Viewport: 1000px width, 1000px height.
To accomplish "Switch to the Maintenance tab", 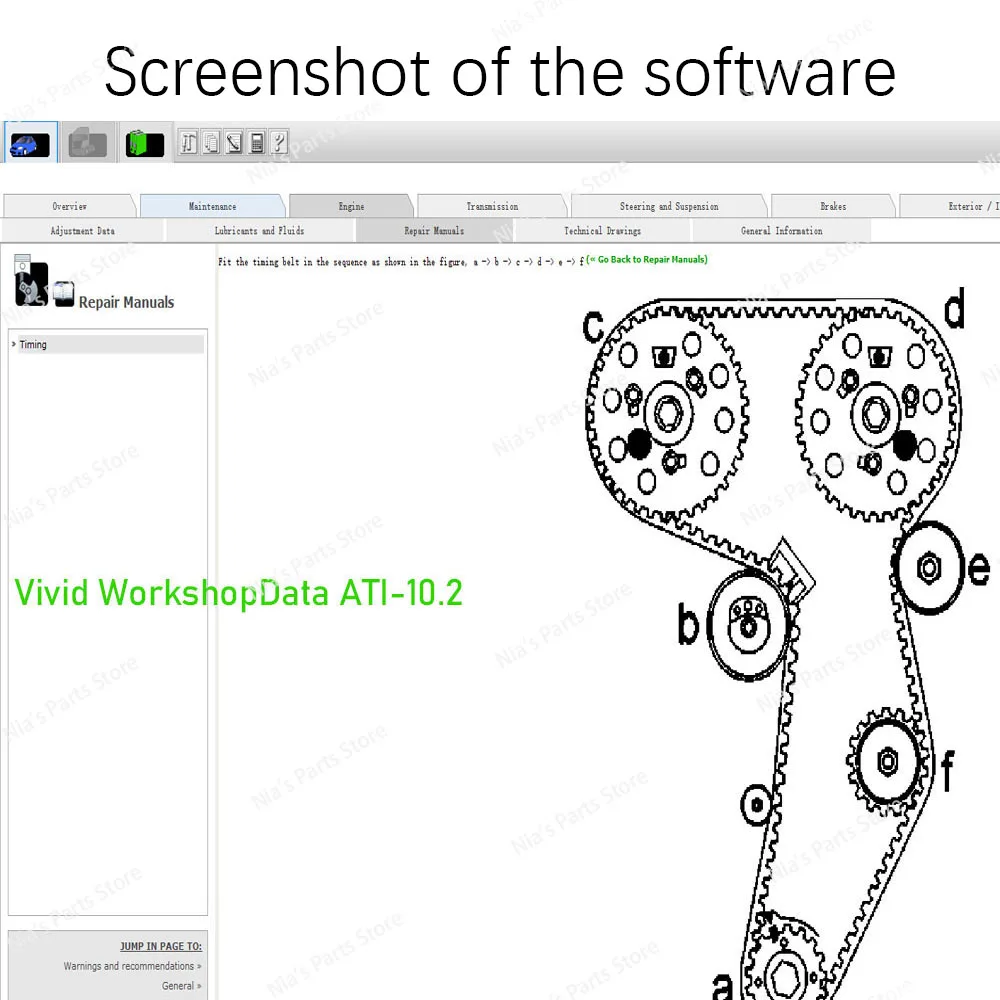I will (x=212, y=207).
